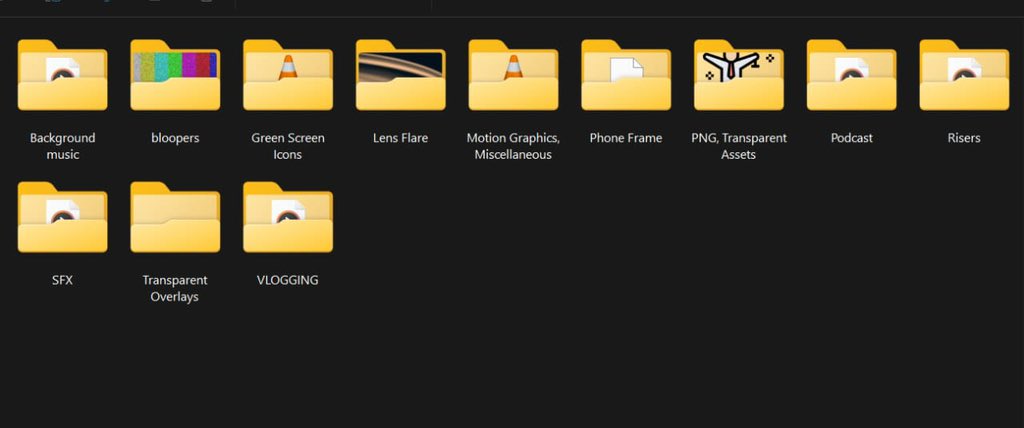Click the "Phone Frame" folder name

(626, 138)
